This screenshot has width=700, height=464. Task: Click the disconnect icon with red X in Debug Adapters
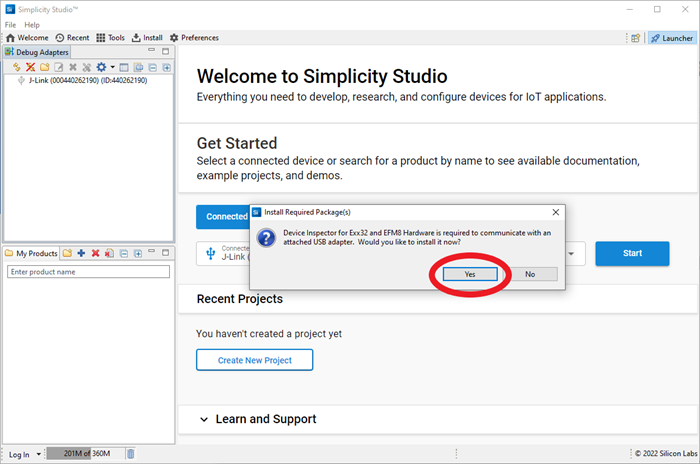pos(30,67)
